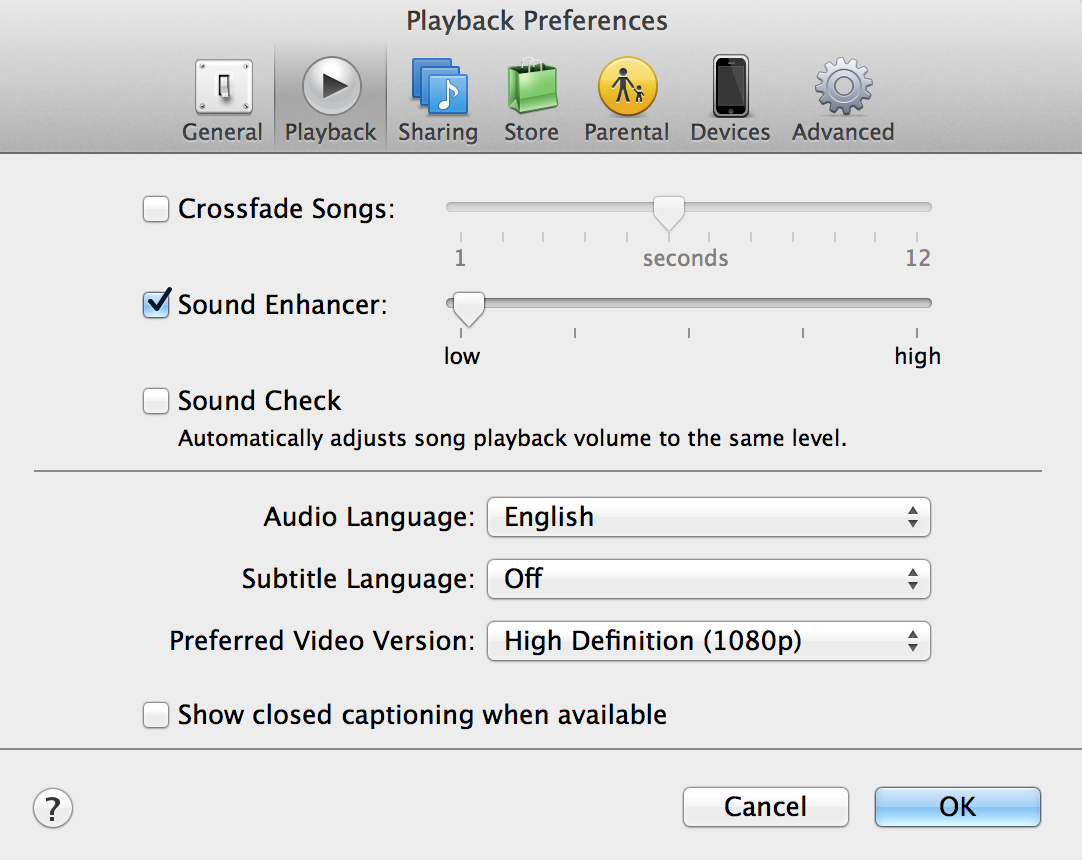This screenshot has height=860, width=1082.
Task: Enable the Crossfade Songs checkbox
Action: [156, 208]
